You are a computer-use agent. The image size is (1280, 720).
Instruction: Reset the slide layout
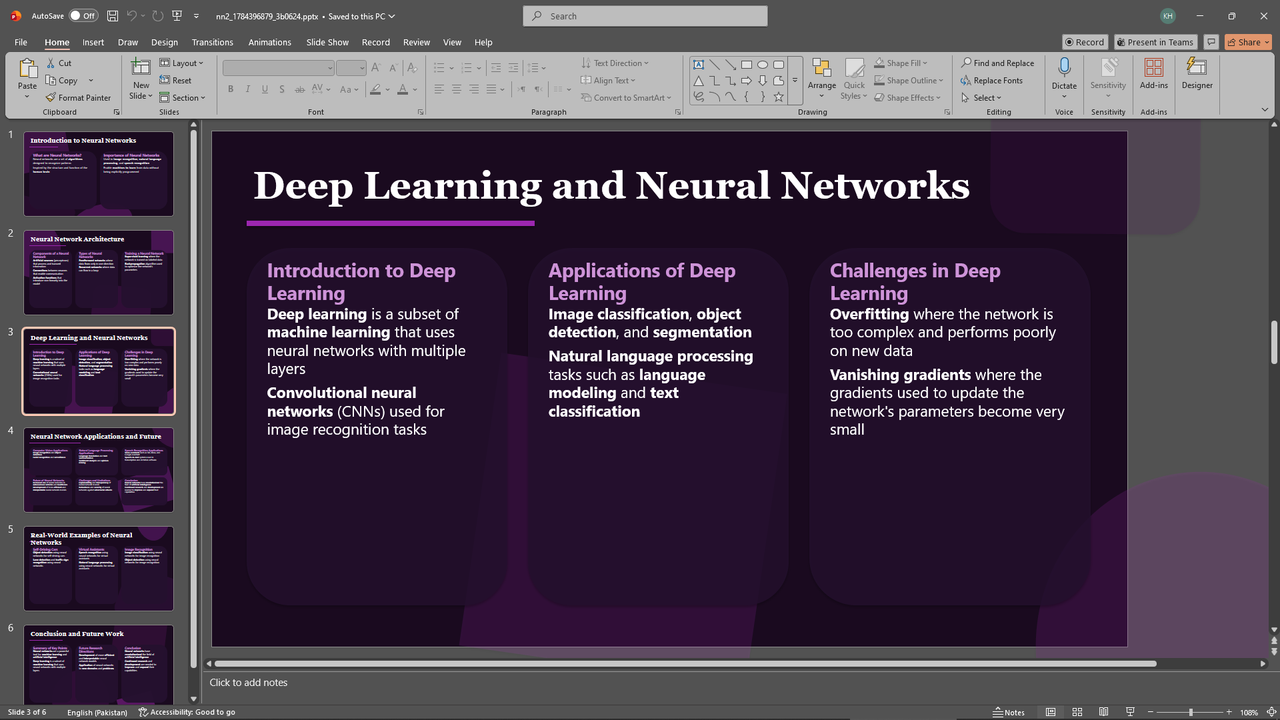pyautogui.click(x=175, y=81)
